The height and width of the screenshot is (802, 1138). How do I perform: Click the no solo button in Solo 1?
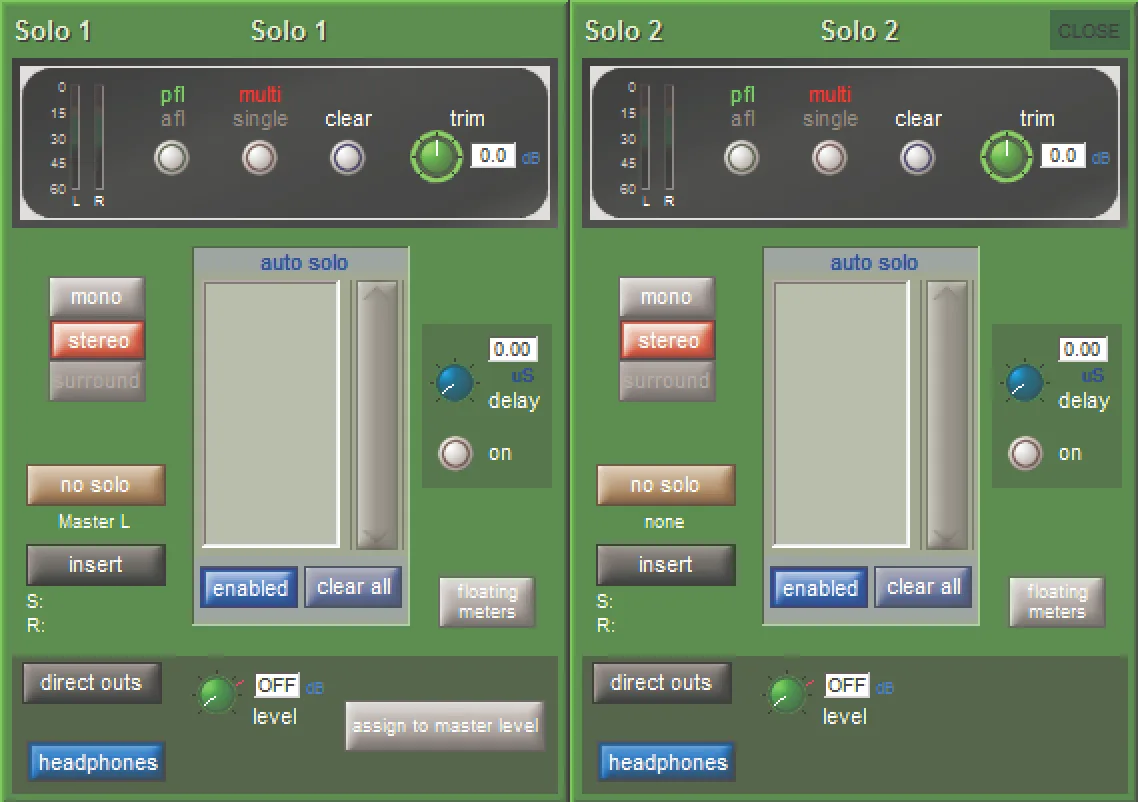click(96, 485)
